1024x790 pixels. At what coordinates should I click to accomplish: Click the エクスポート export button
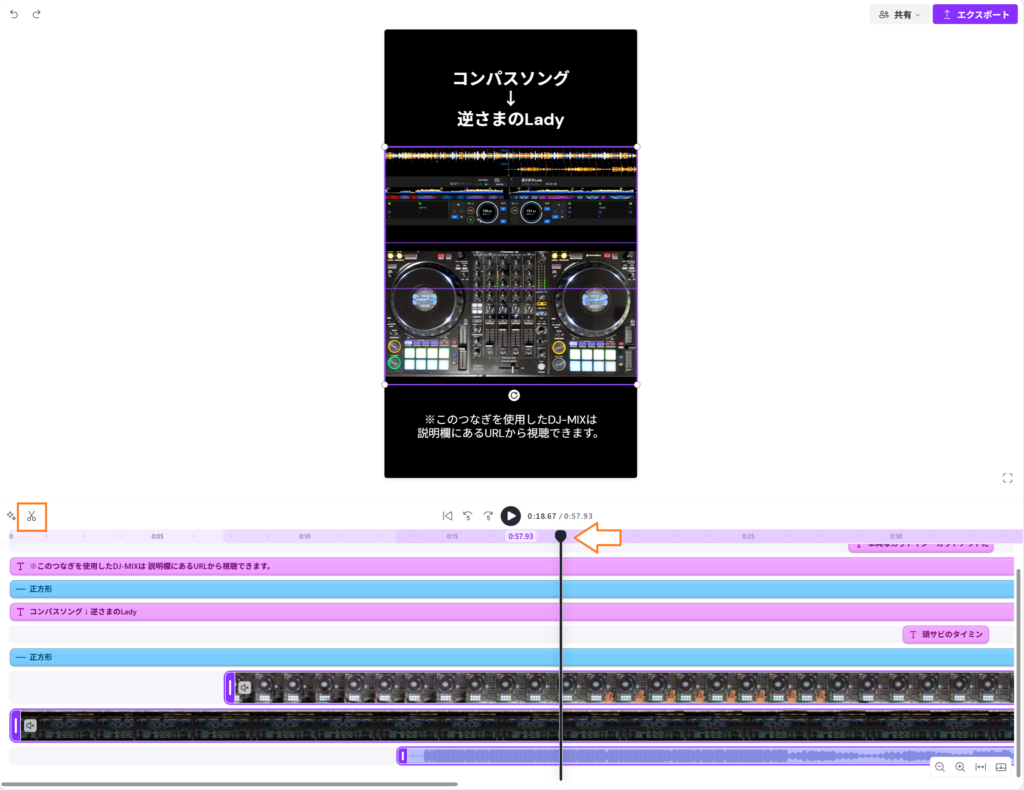pyautogui.click(x=975, y=15)
